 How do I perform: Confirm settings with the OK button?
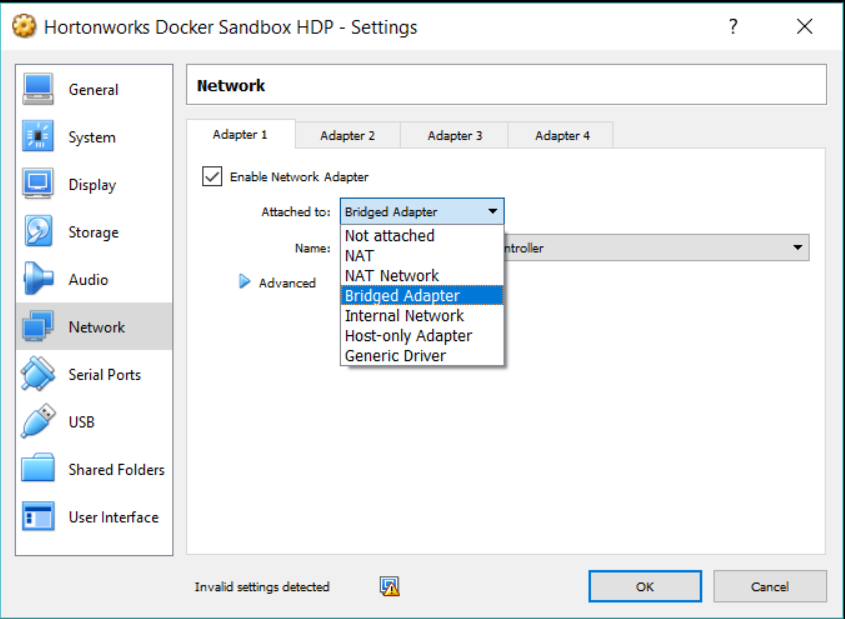[644, 586]
